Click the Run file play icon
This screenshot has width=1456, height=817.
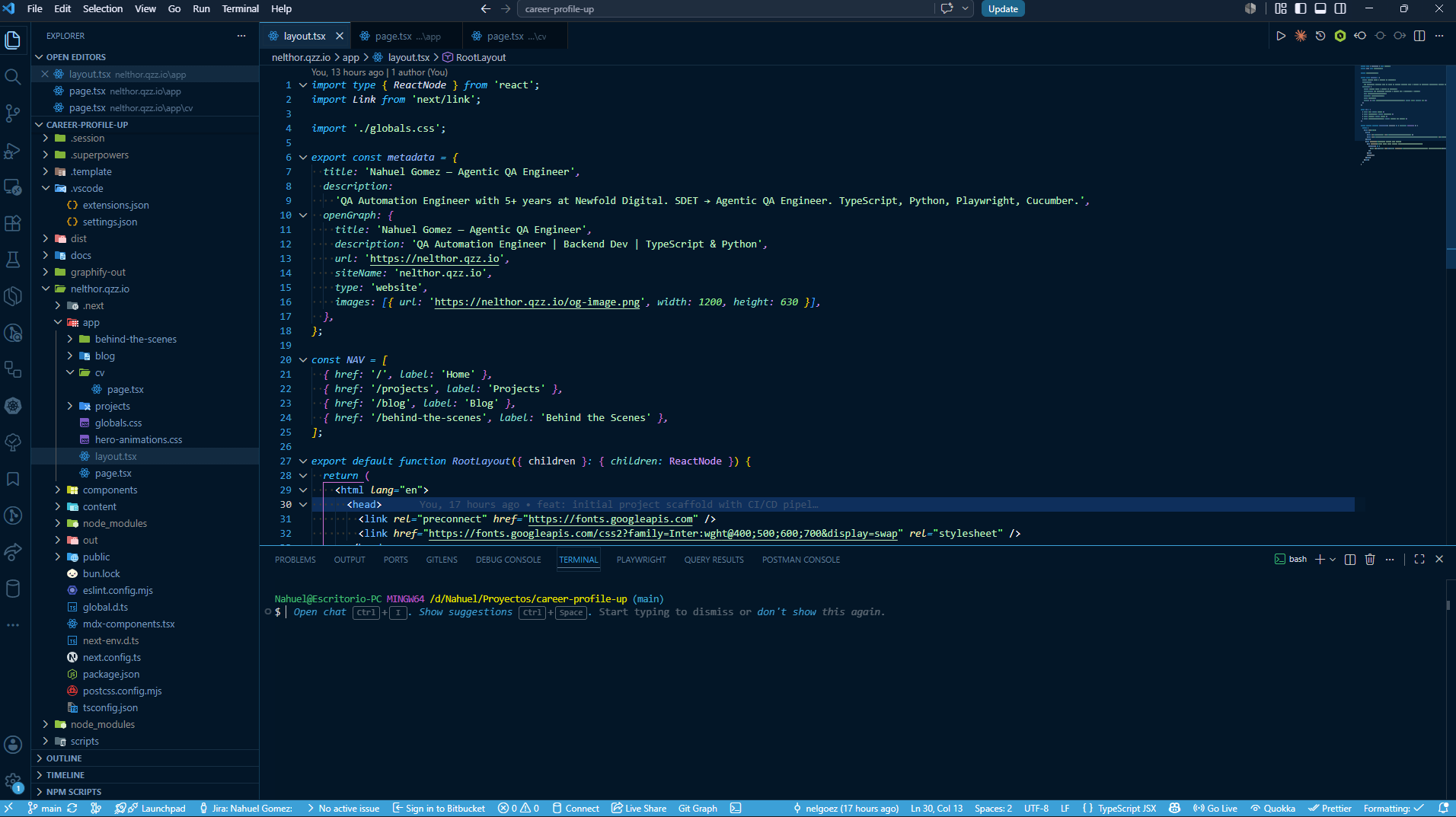[x=1281, y=36]
